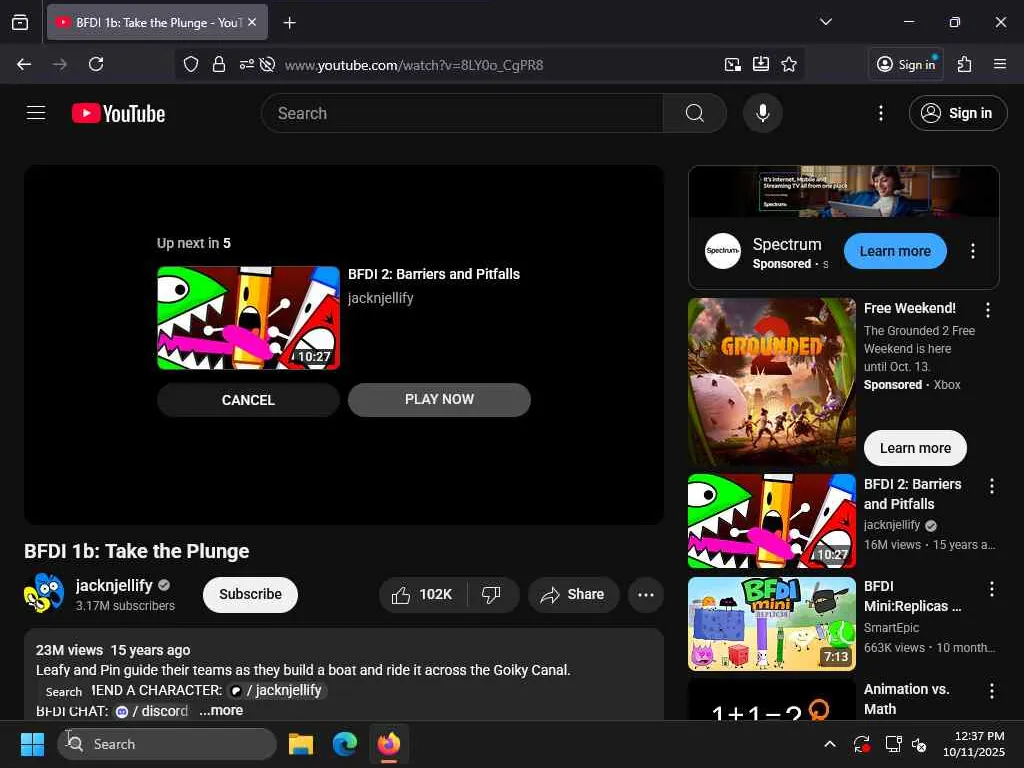
Task: Reload the page in Firefox
Action: click(96, 64)
